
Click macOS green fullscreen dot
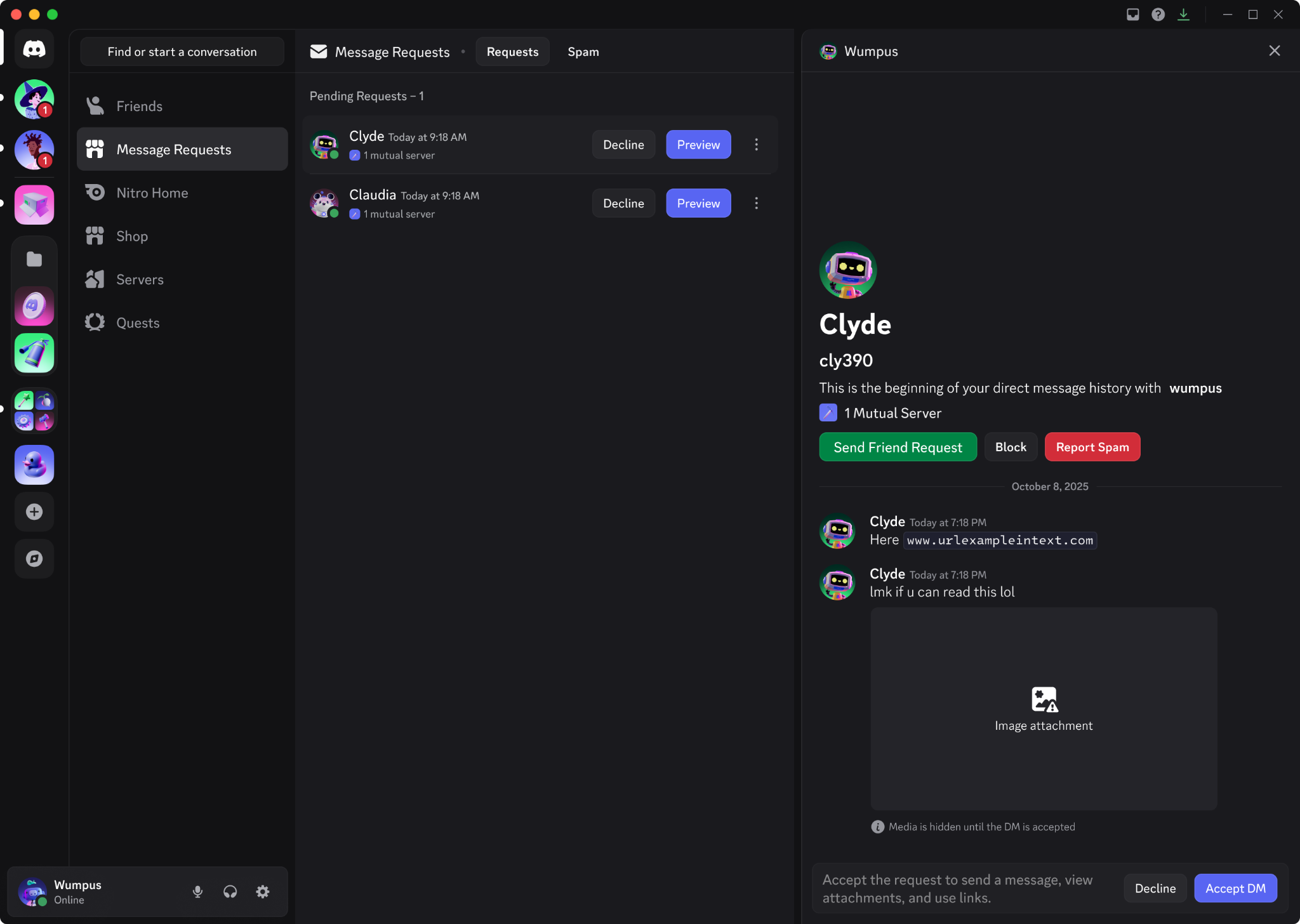[52, 14]
